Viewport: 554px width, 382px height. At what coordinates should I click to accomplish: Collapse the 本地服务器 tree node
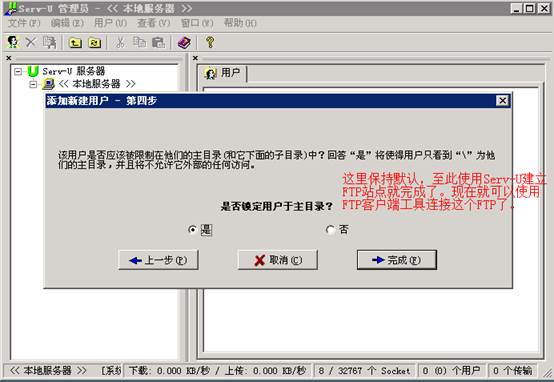coord(33,84)
